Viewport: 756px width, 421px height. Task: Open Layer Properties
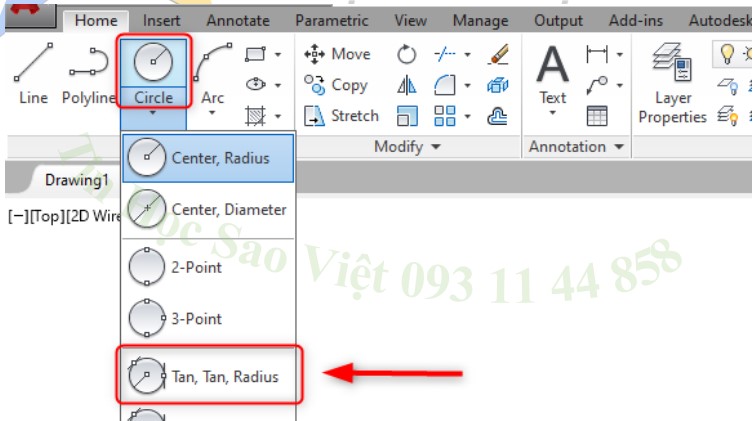[x=673, y=83]
